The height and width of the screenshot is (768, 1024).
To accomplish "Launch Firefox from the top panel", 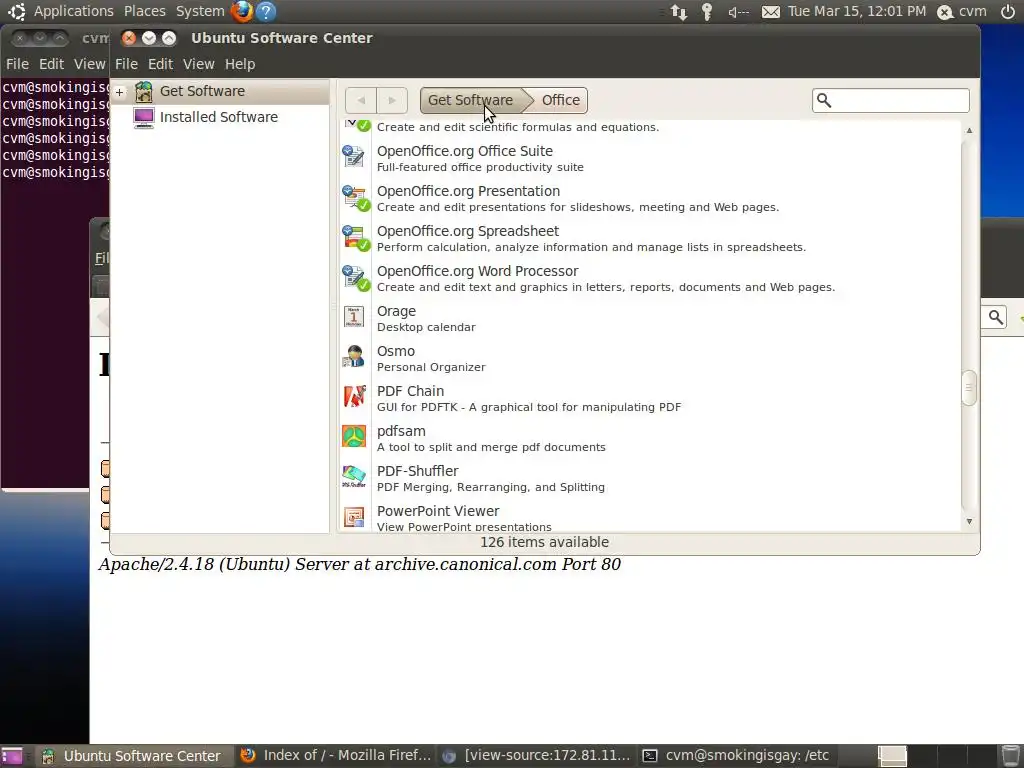I will (242, 11).
